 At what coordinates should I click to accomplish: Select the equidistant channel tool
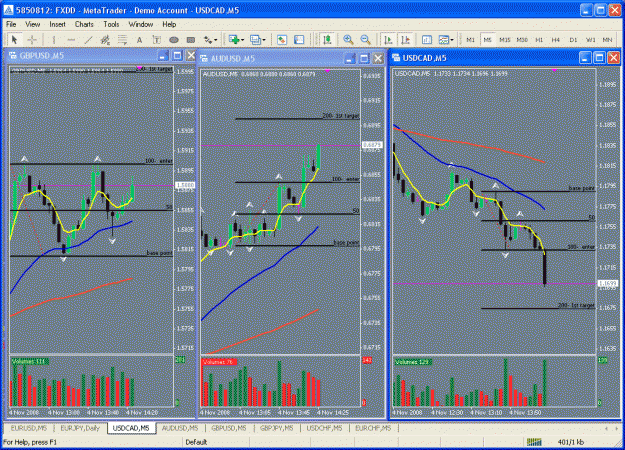(105, 39)
